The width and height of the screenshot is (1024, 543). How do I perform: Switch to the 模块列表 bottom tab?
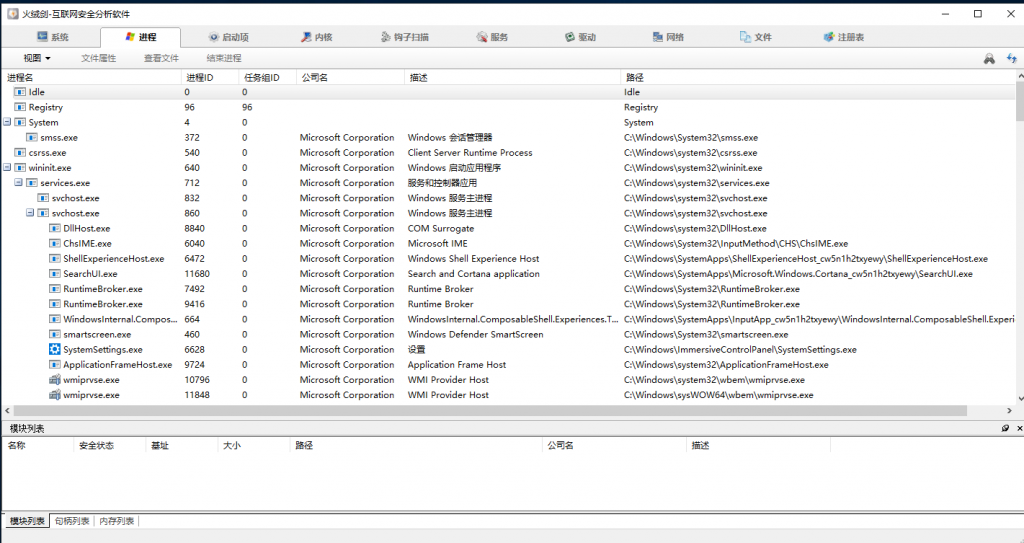27,521
